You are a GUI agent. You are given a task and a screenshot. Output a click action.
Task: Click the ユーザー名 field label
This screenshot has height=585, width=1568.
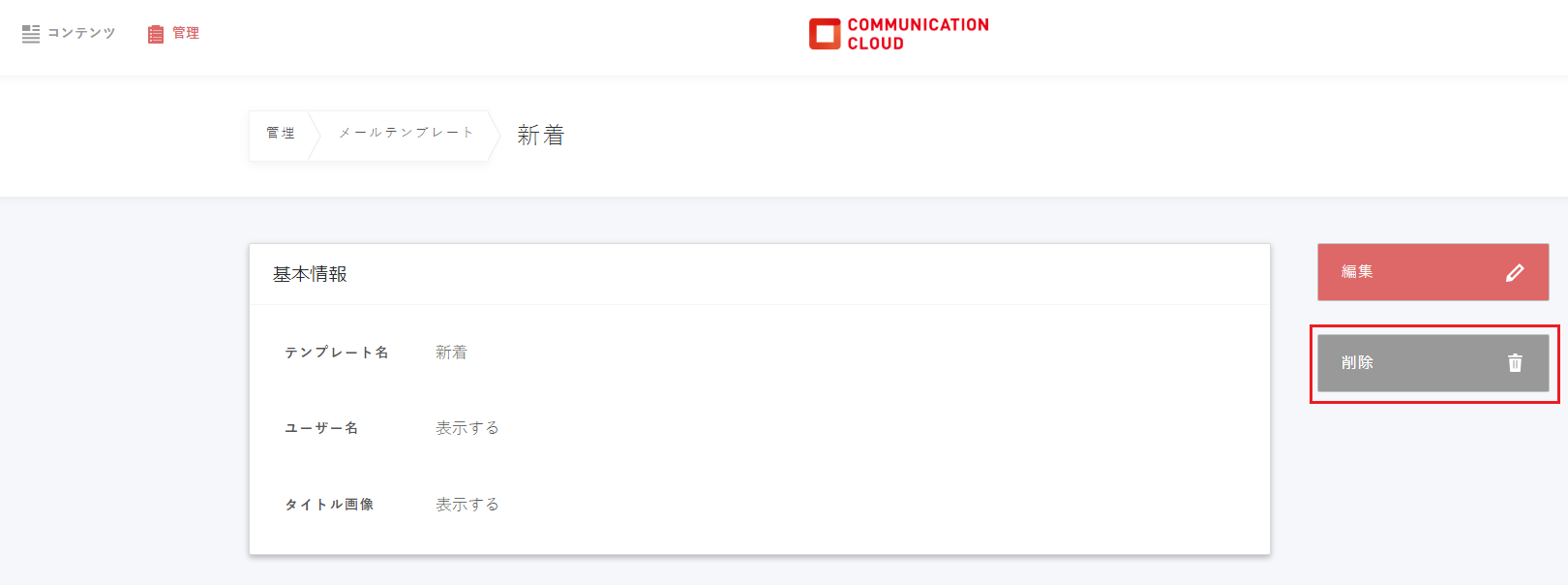[x=321, y=428]
